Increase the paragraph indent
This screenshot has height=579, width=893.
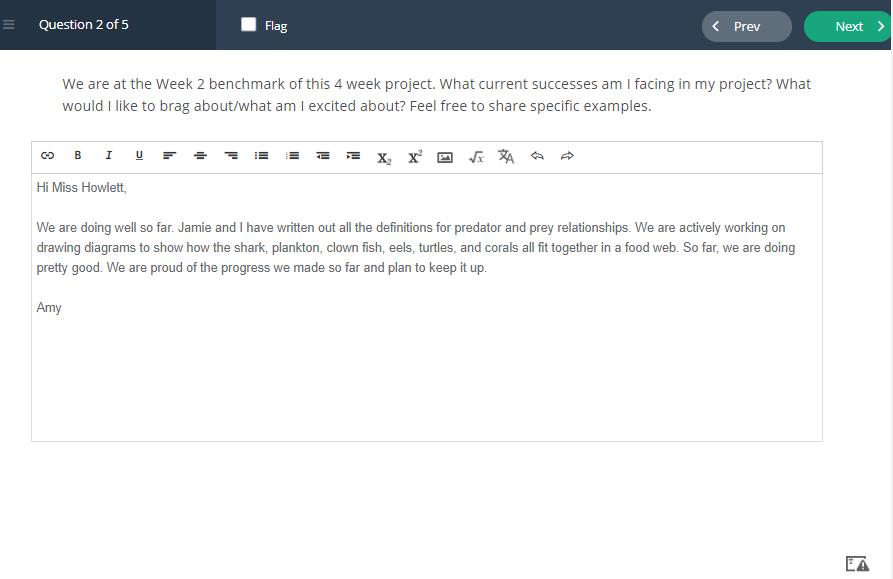point(353,155)
